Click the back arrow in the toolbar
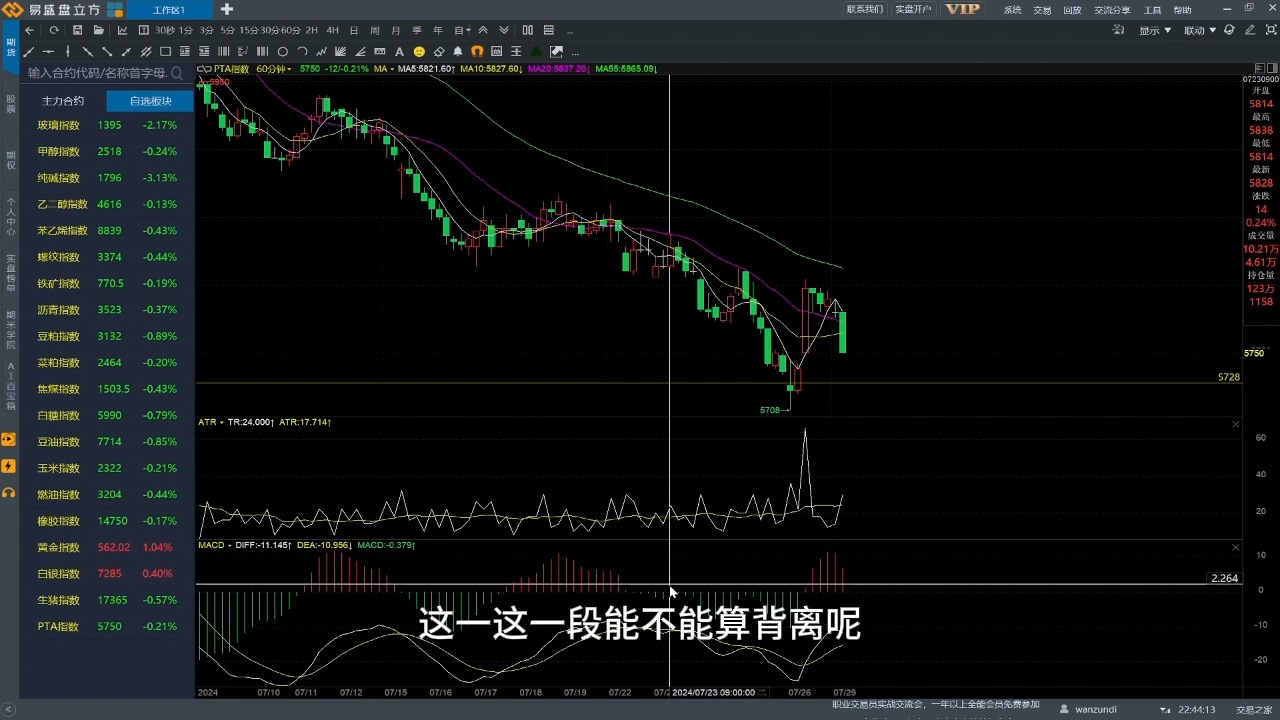The image size is (1280, 720). (x=29, y=30)
